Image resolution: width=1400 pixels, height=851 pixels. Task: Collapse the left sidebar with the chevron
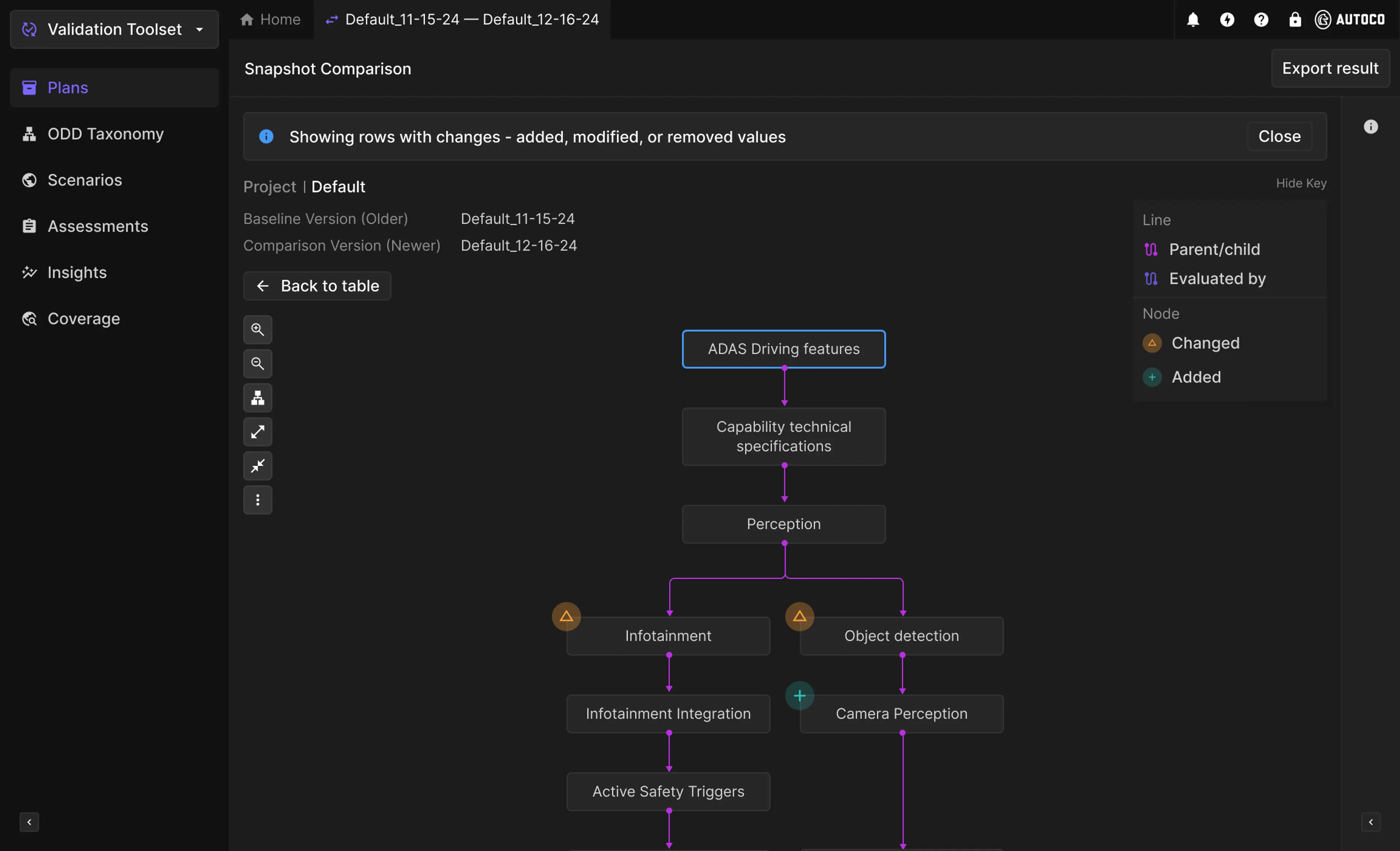click(29, 822)
